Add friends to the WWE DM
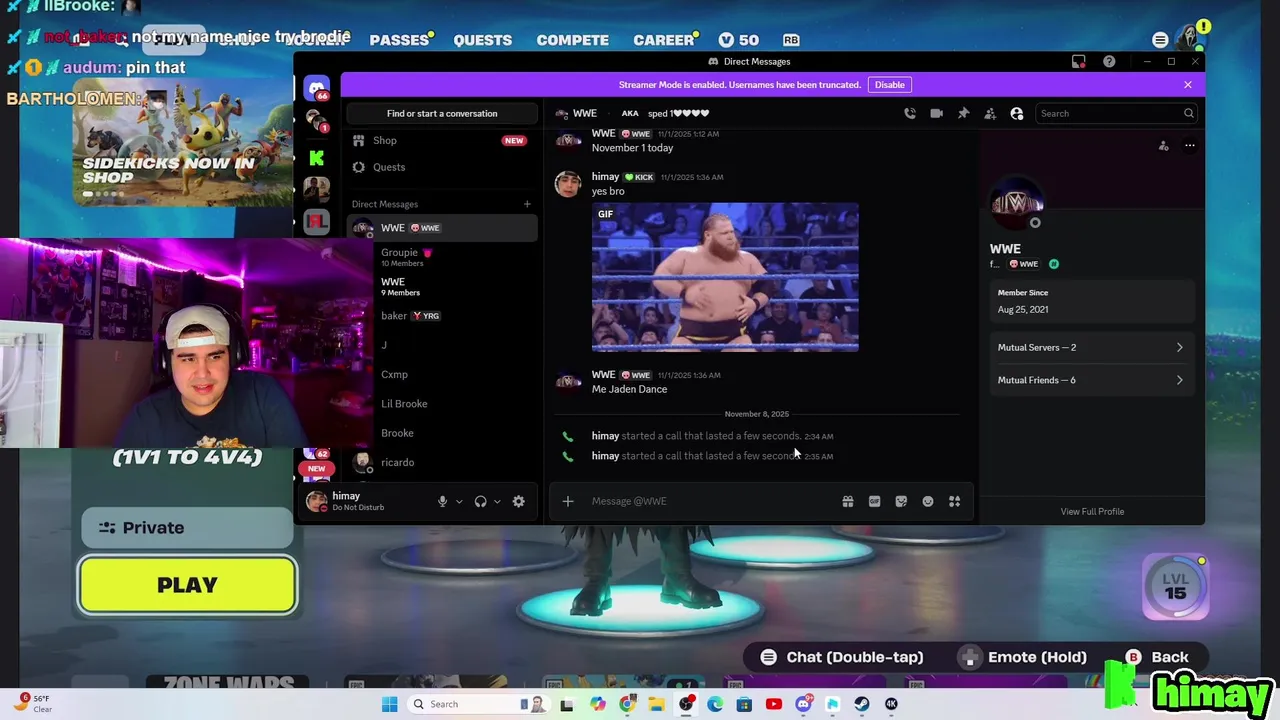Viewport: 1280px width, 720px height. (990, 113)
